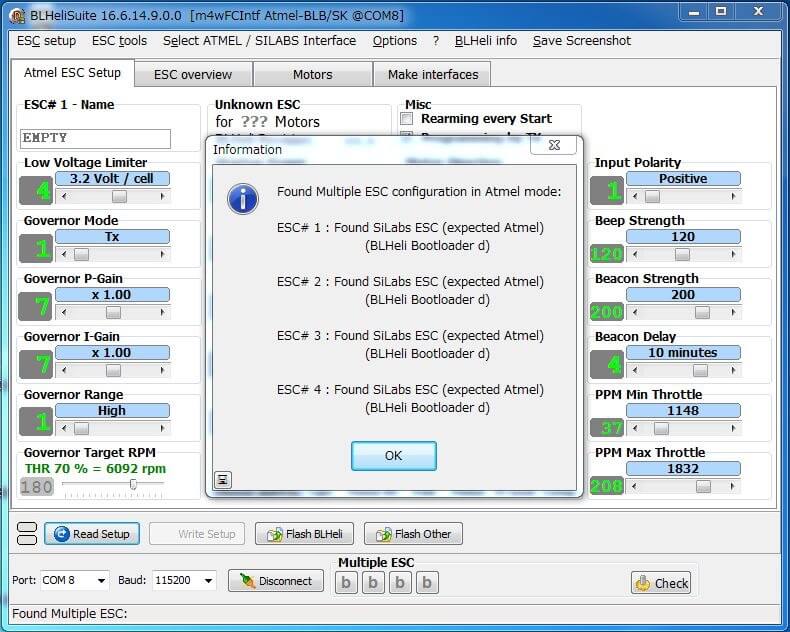
Task: Click the PPM Min Throttle scrollbar thumb
Action: pyautogui.click(x=661, y=428)
